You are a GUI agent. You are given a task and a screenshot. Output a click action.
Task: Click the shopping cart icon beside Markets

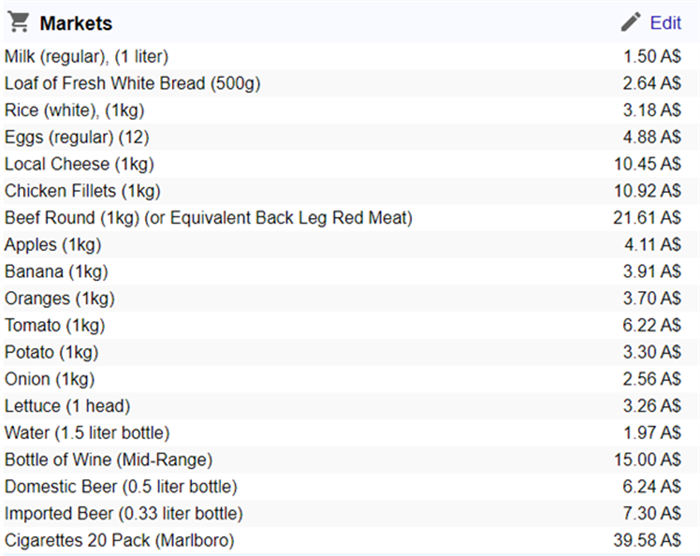[x=18, y=22]
